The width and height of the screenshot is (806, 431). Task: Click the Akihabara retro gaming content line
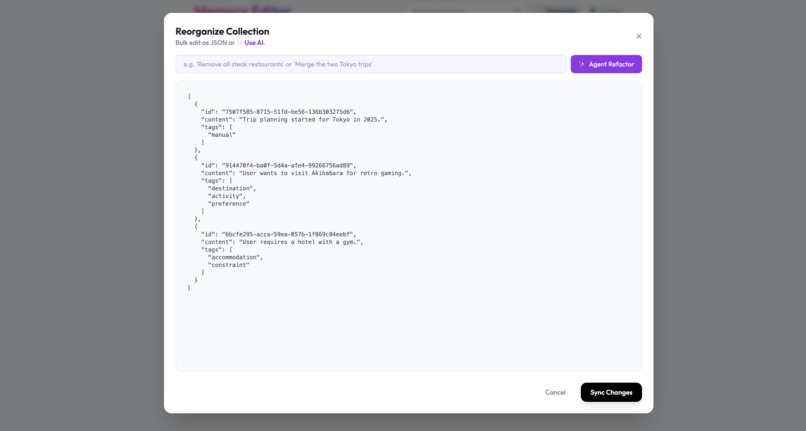tap(306, 173)
